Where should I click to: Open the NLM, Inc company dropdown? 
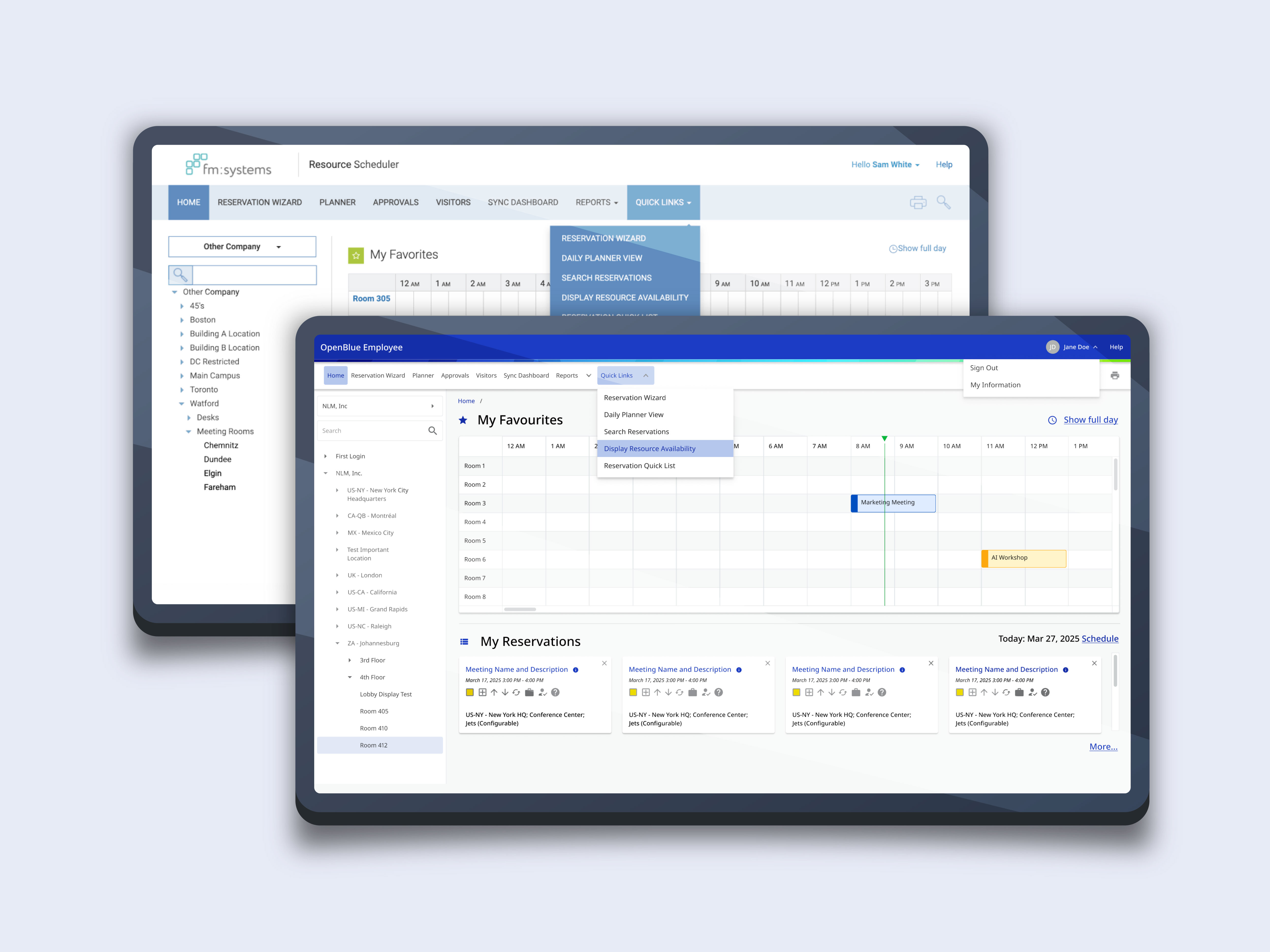pyautogui.click(x=379, y=406)
